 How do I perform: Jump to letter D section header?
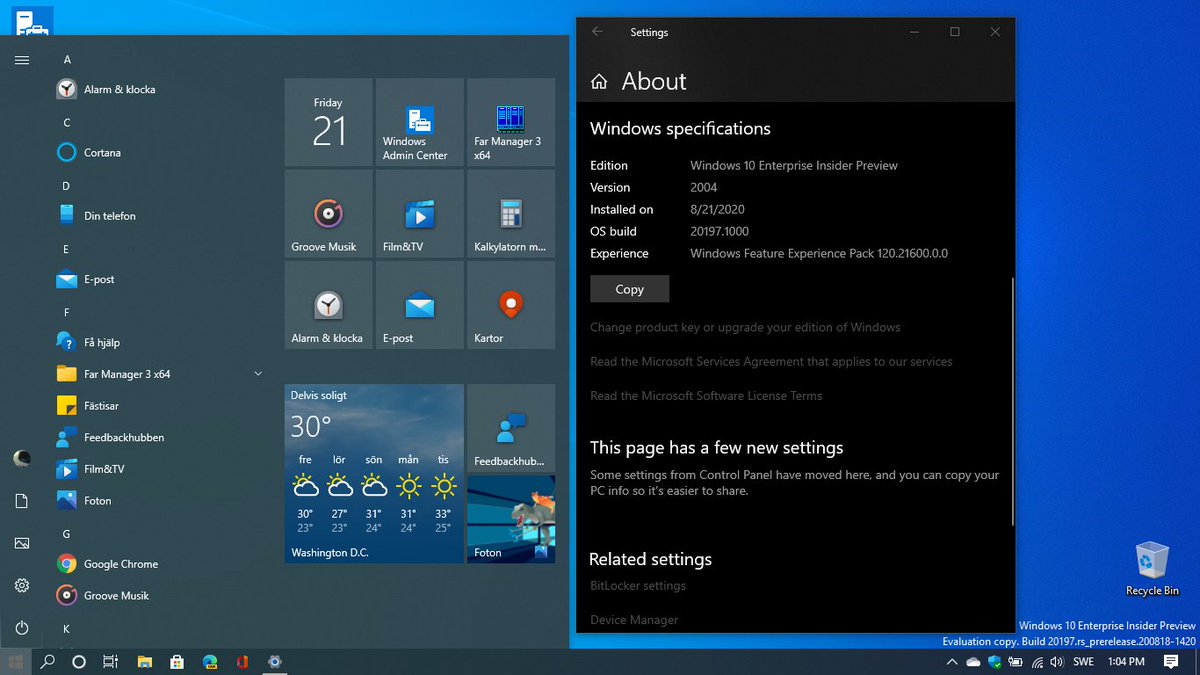67,186
